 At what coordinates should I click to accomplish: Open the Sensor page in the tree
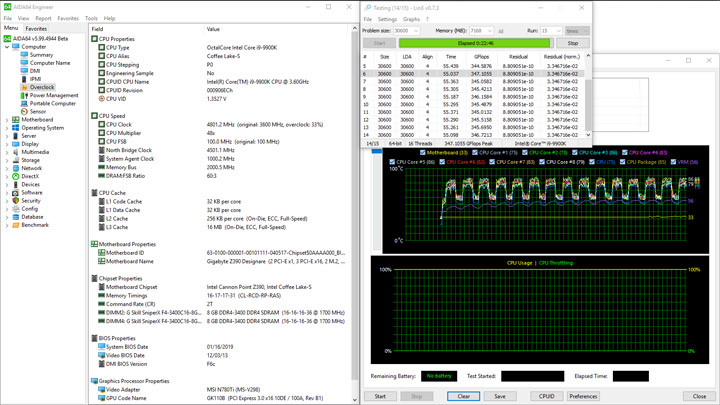38,111
